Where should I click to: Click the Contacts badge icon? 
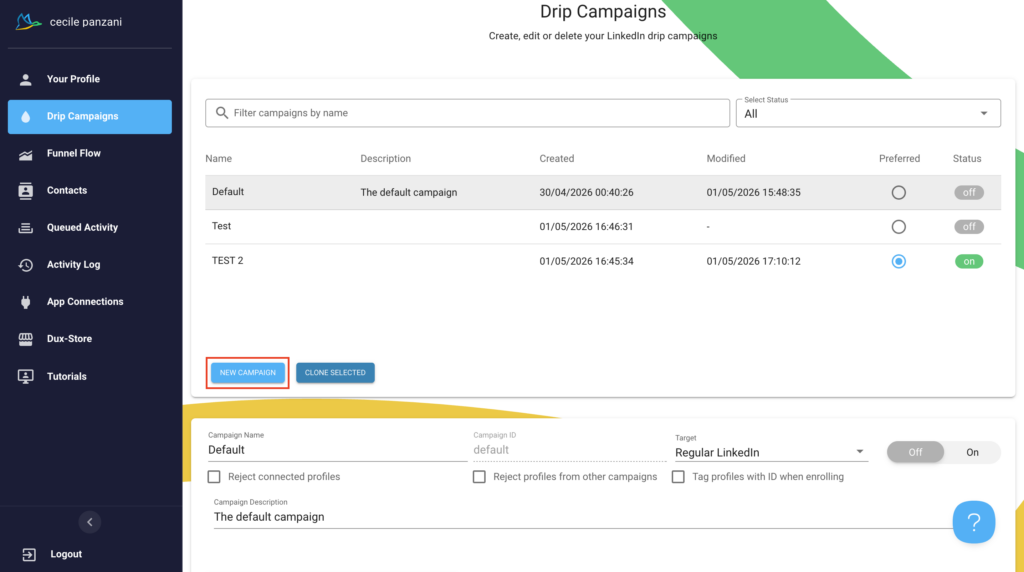pos(25,191)
